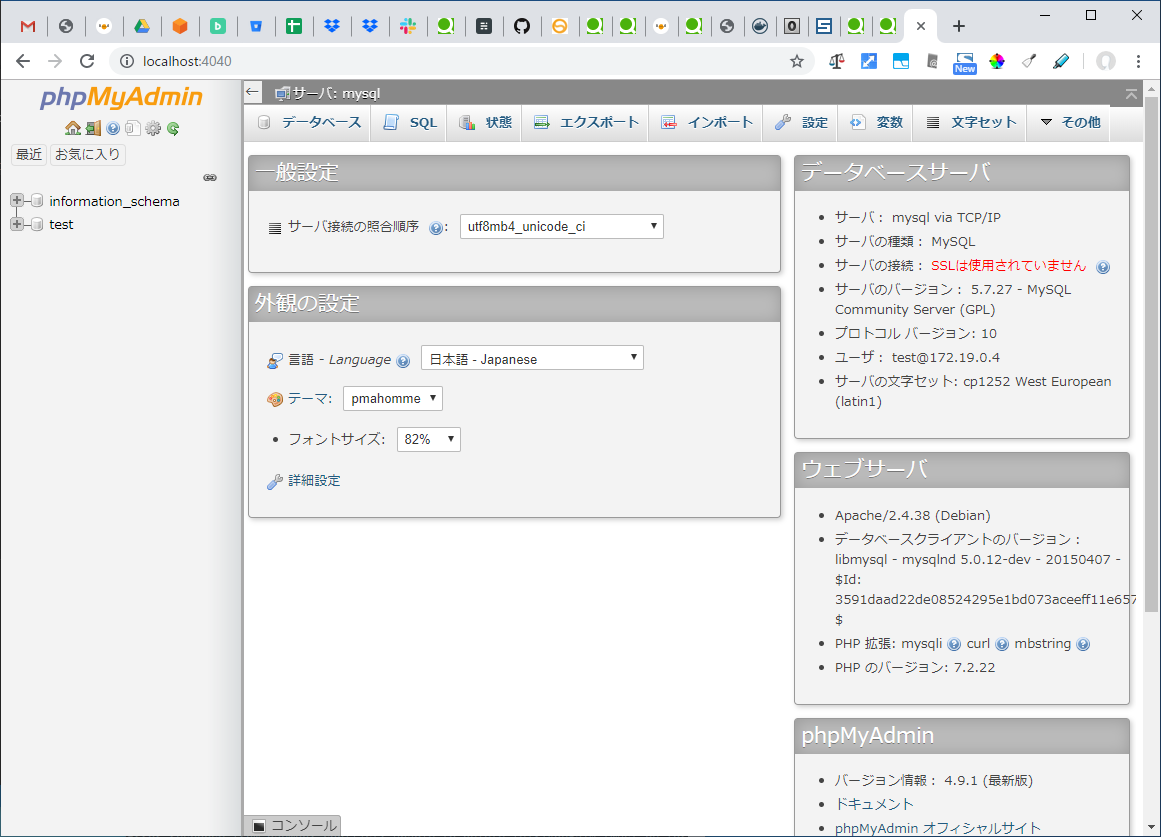
Task: Collapse navigation panel with left arrow icon
Action: (252, 92)
